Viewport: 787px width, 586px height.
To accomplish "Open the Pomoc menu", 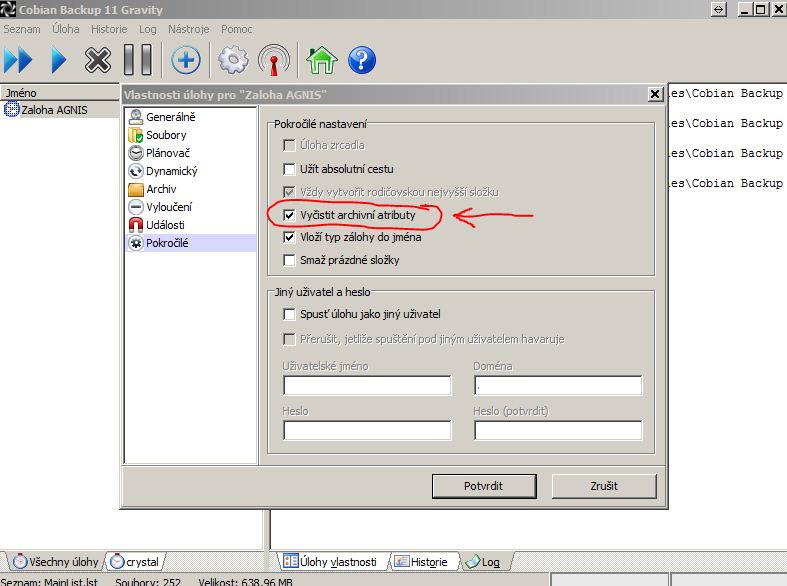I will pos(236,29).
